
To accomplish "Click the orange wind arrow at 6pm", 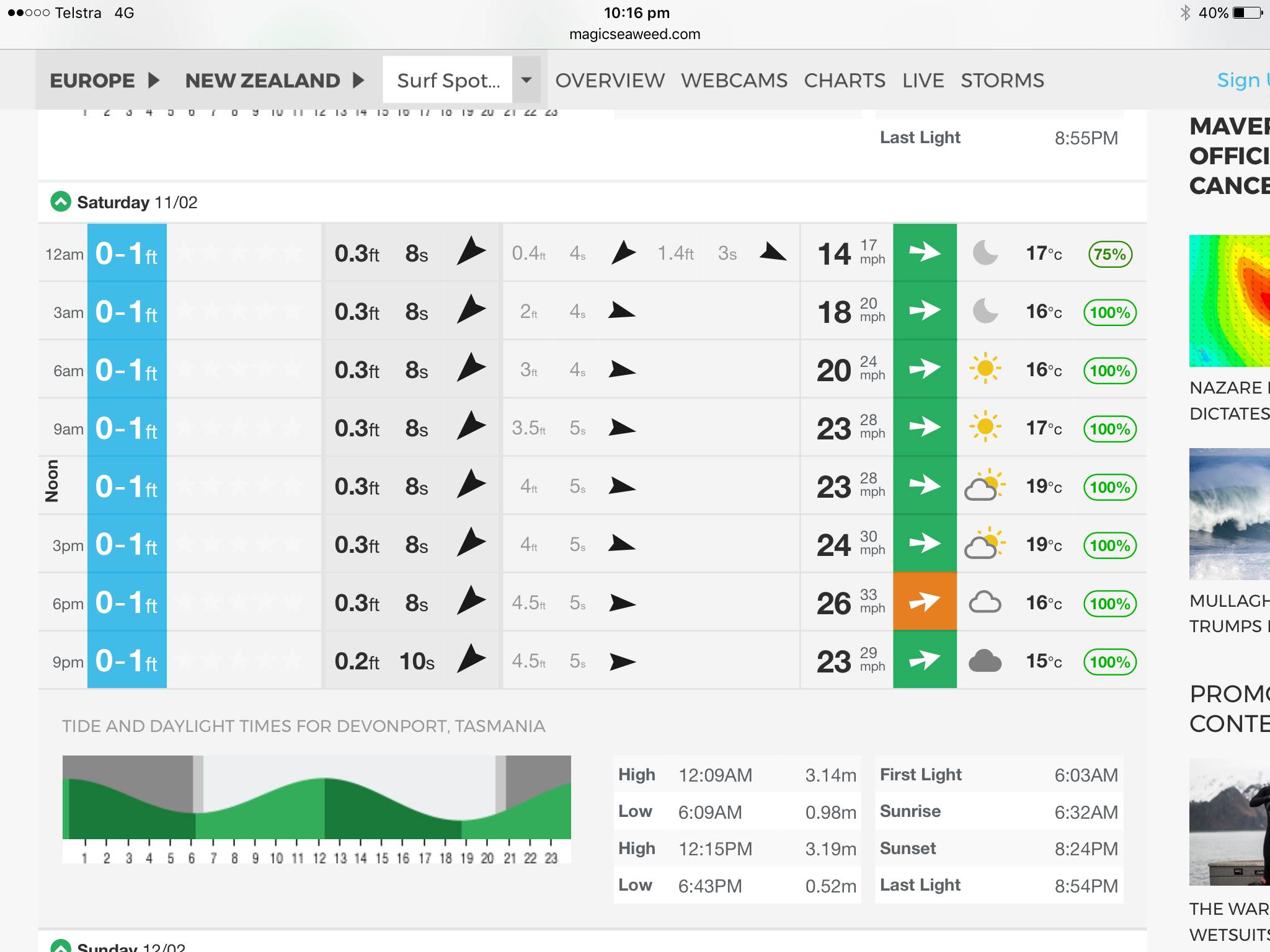I will tap(924, 602).
